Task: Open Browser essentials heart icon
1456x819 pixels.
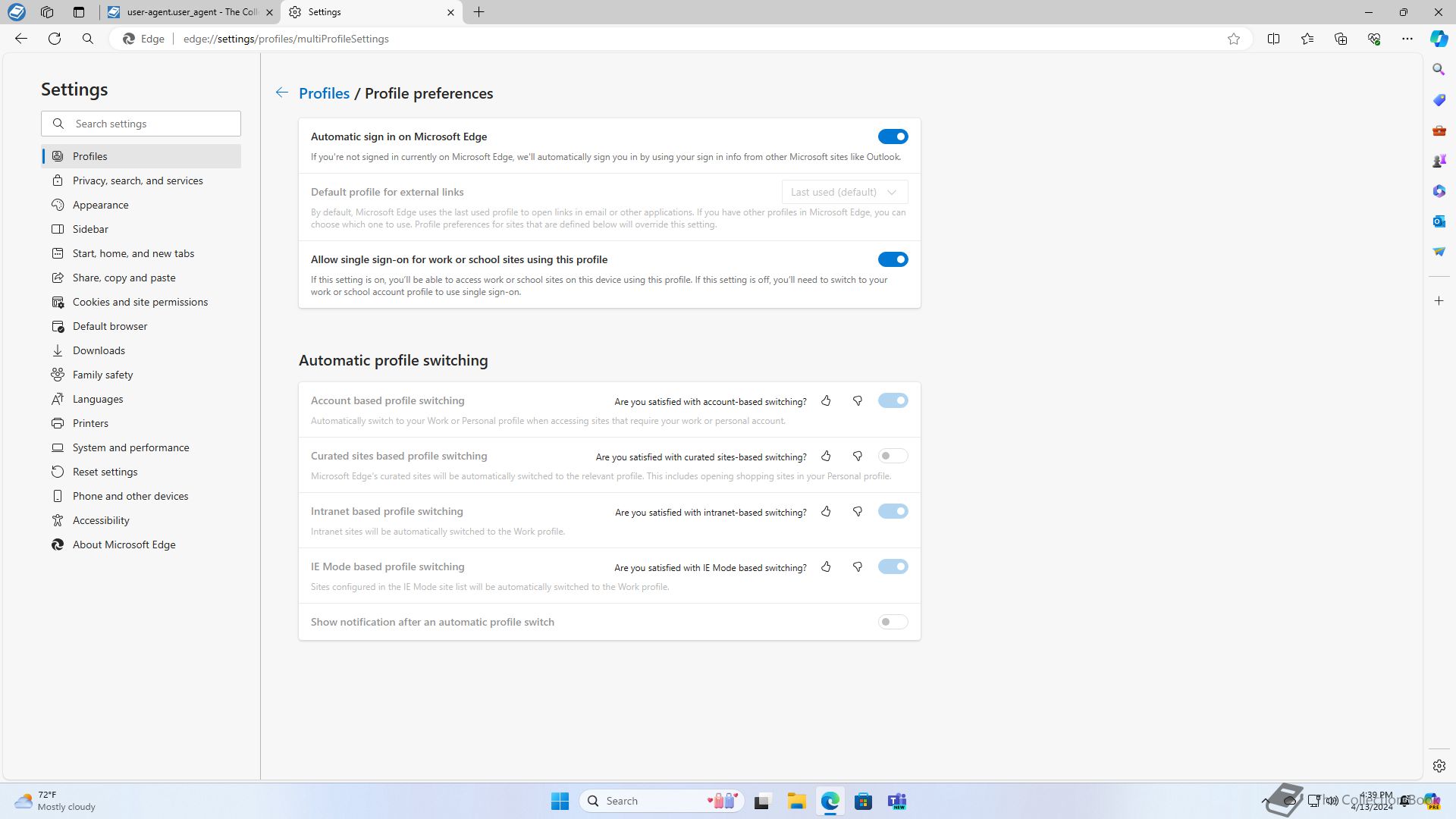Action: (1373, 39)
